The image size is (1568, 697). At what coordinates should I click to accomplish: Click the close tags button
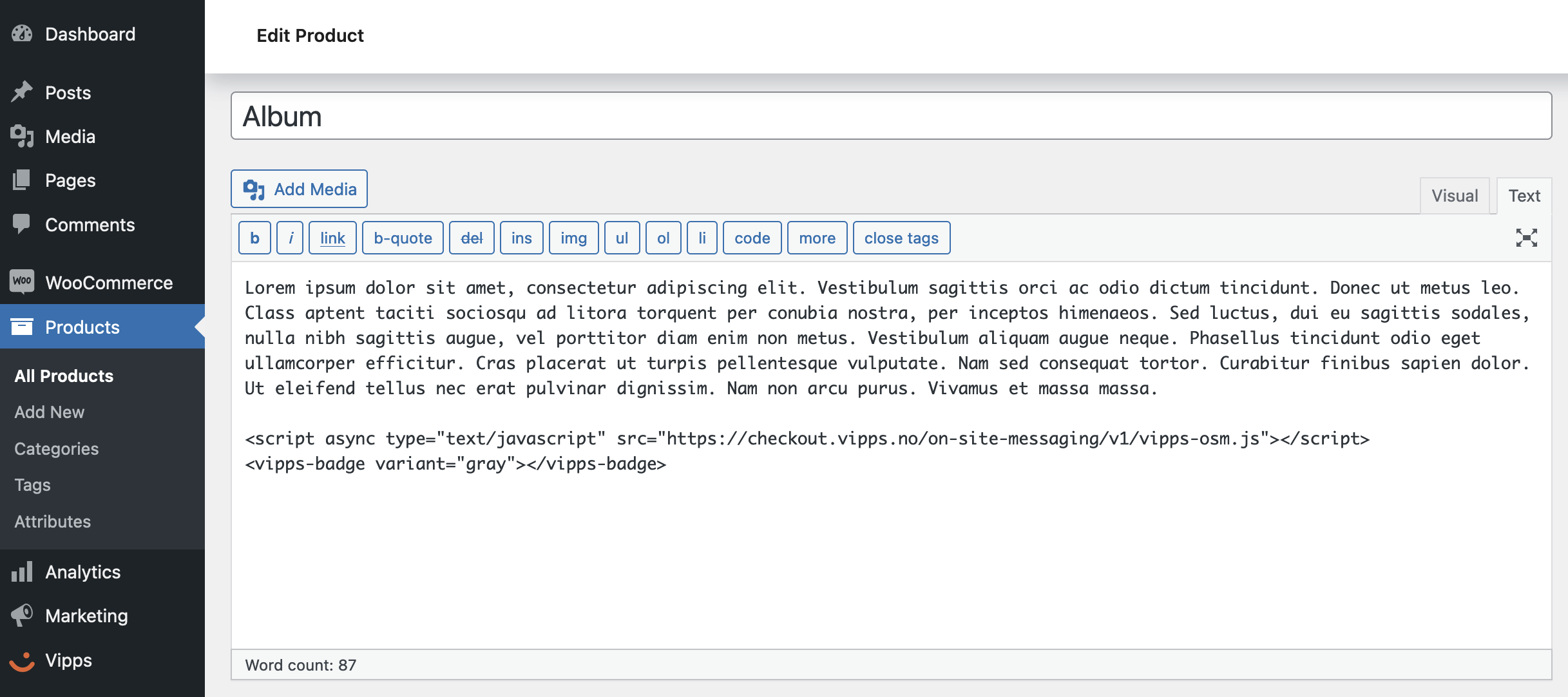pyautogui.click(x=901, y=238)
